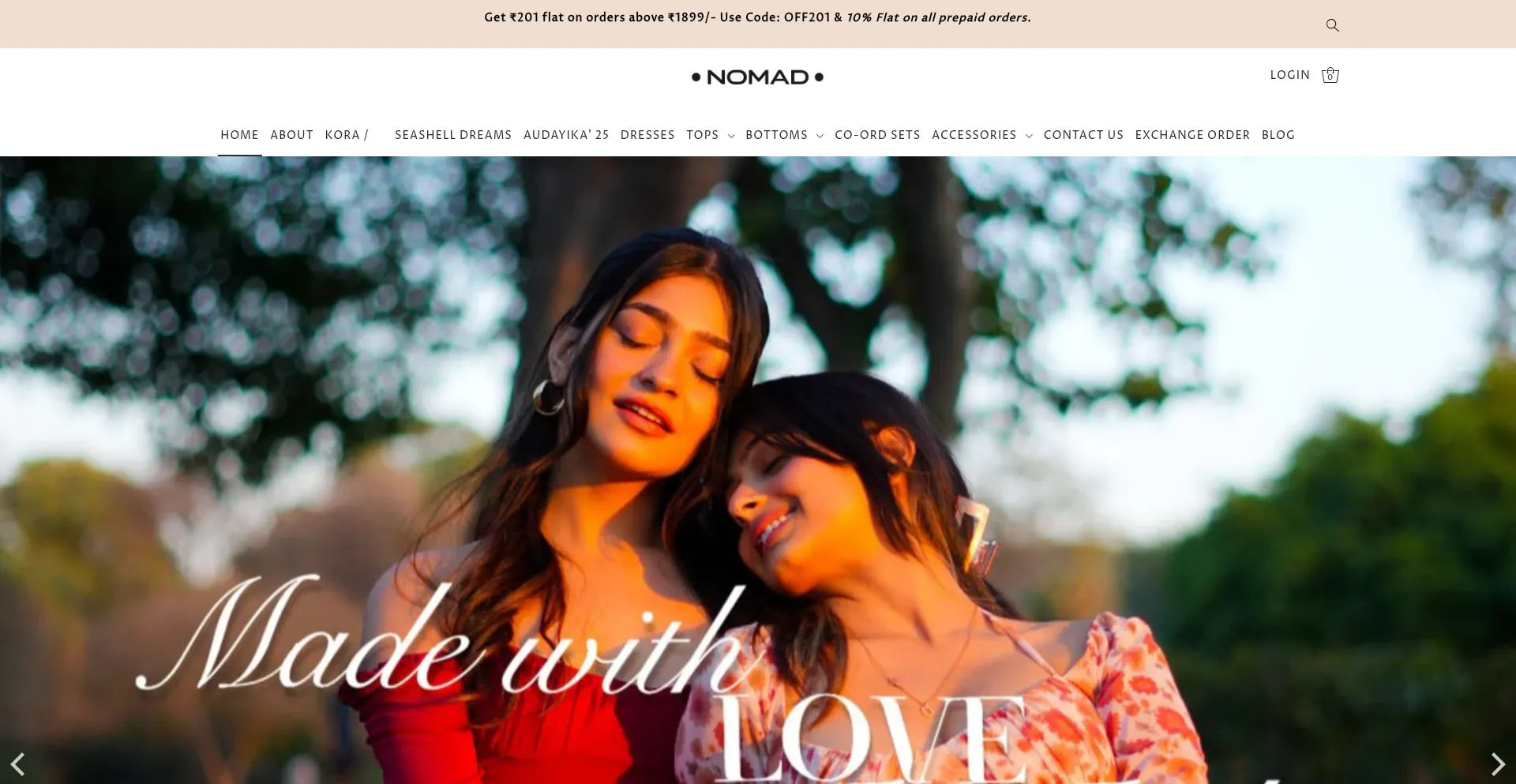The image size is (1516, 784).
Task: Open the shopping cart bag icon
Action: click(1330, 75)
